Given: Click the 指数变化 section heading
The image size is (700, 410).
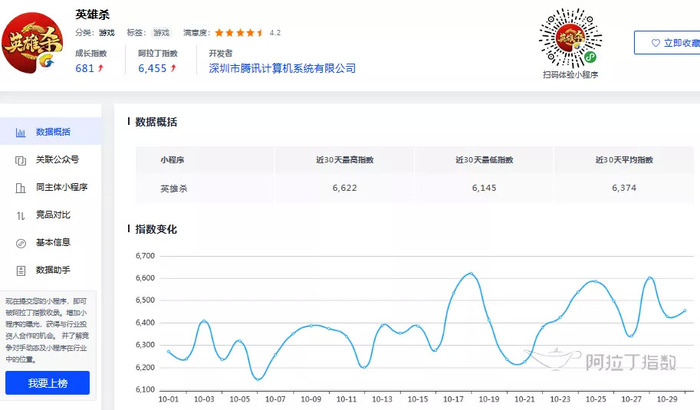Looking at the screenshot, I should tap(156, 229).
